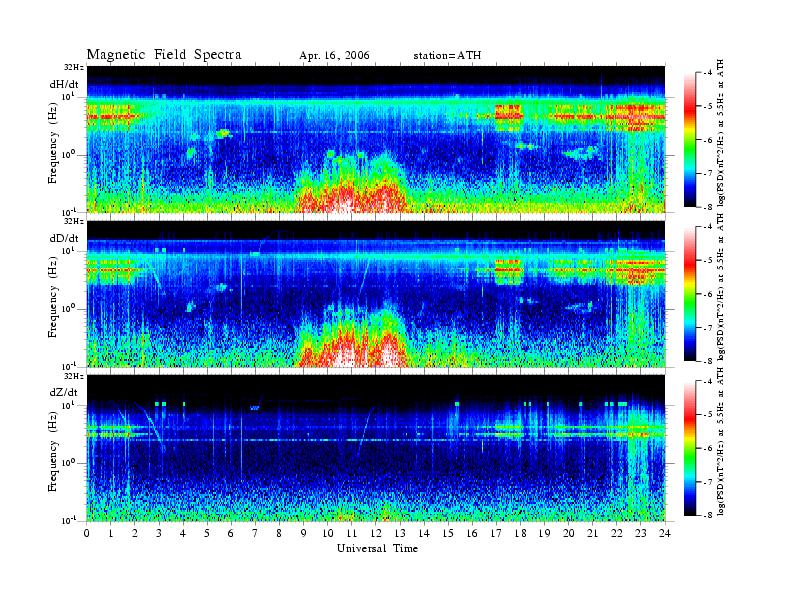
Task: Click hour '18' on the time axis
Action: tap(521, 534)
